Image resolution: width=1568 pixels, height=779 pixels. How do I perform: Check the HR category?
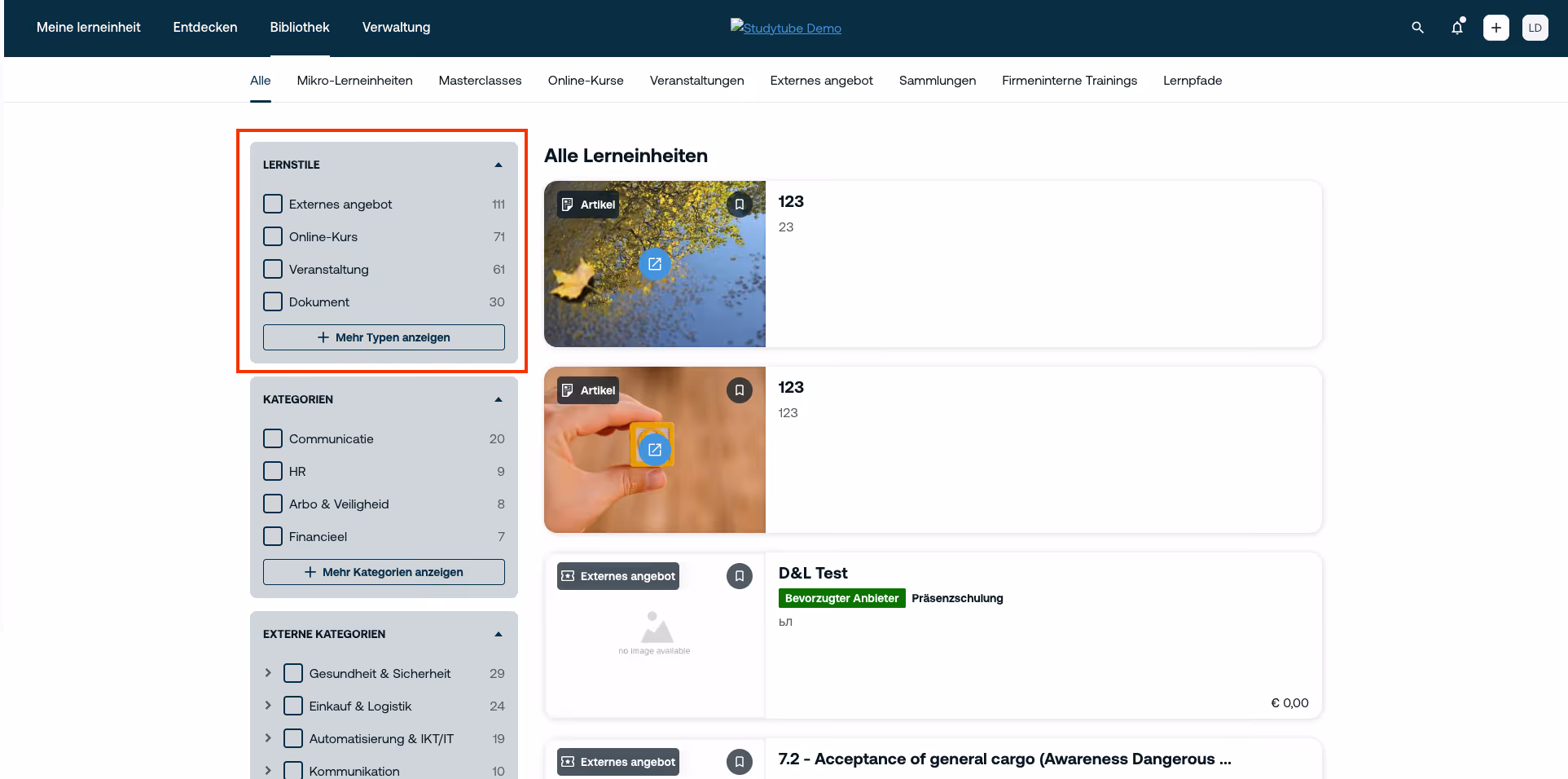pyautogui.click(x=273, y=471)
